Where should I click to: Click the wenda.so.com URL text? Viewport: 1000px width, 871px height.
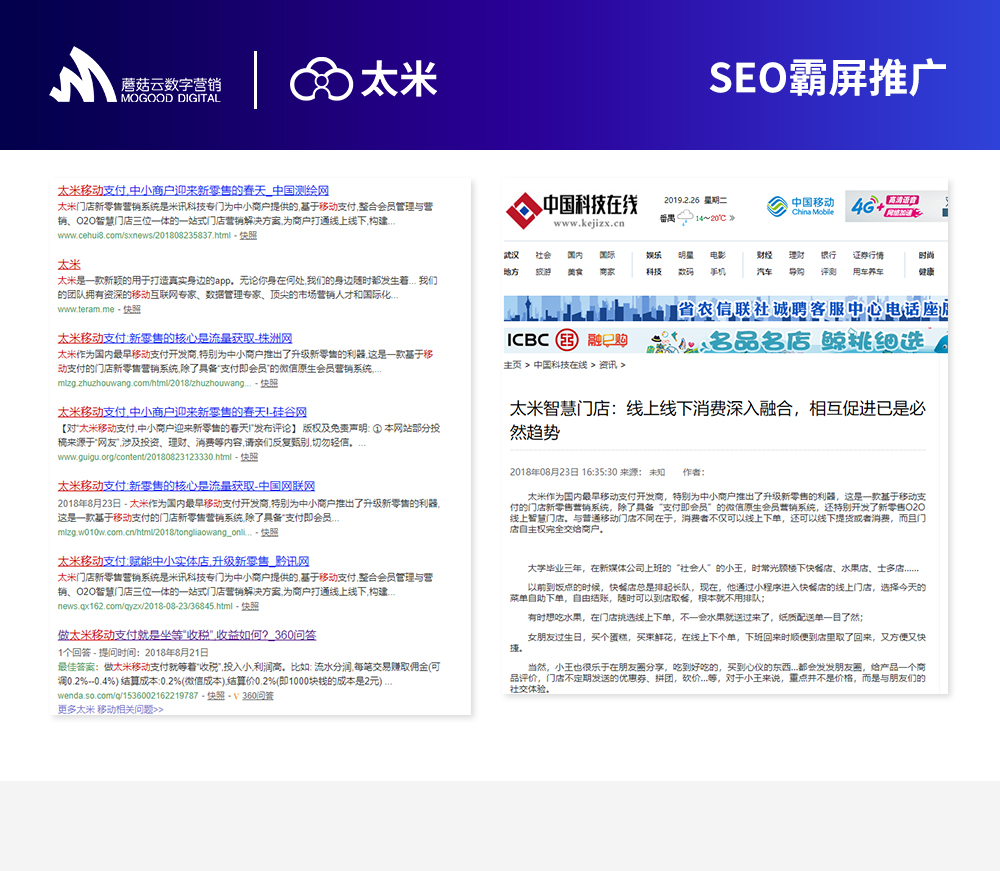(128, 696)
